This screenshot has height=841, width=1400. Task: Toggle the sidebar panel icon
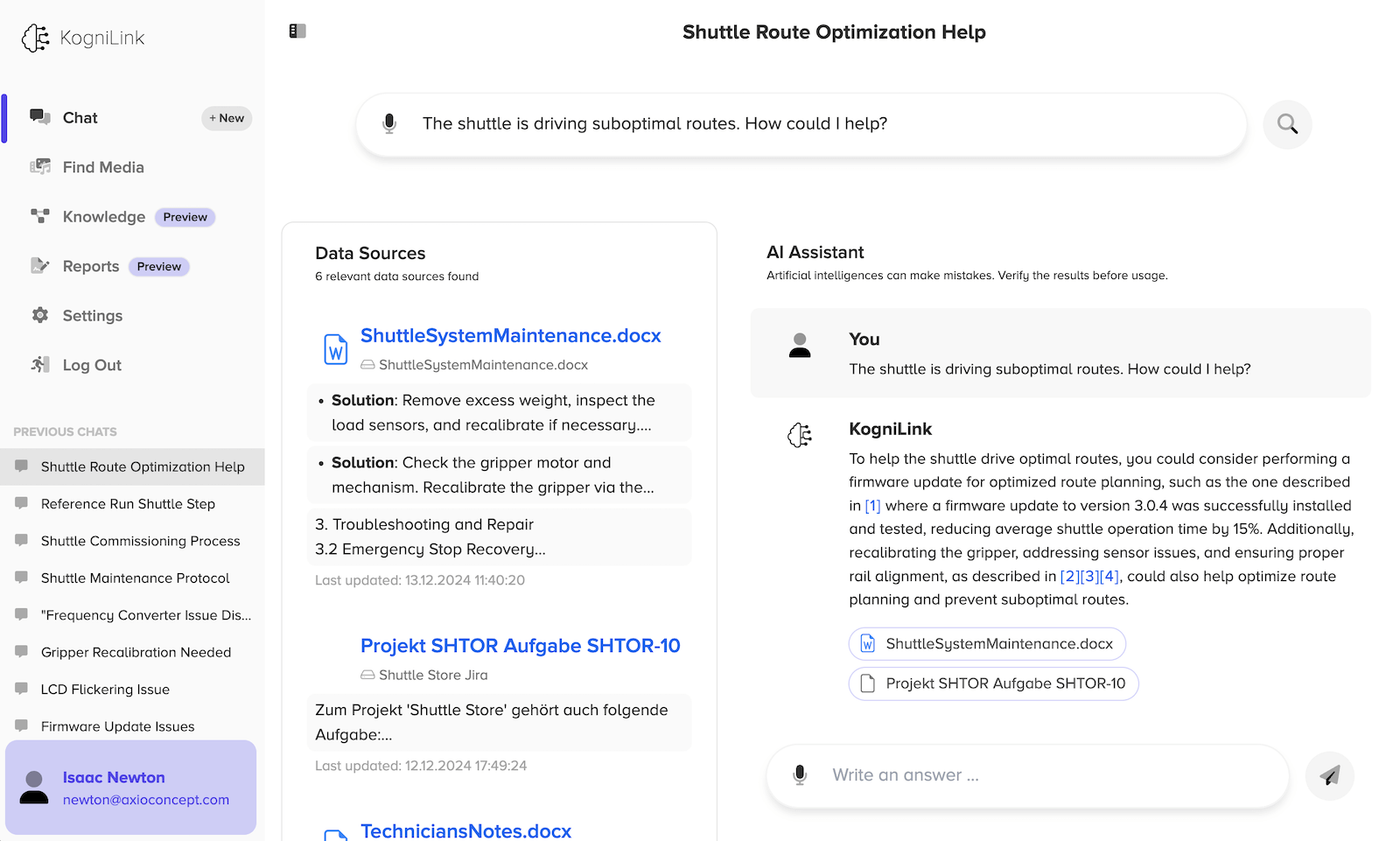point(297,32)
